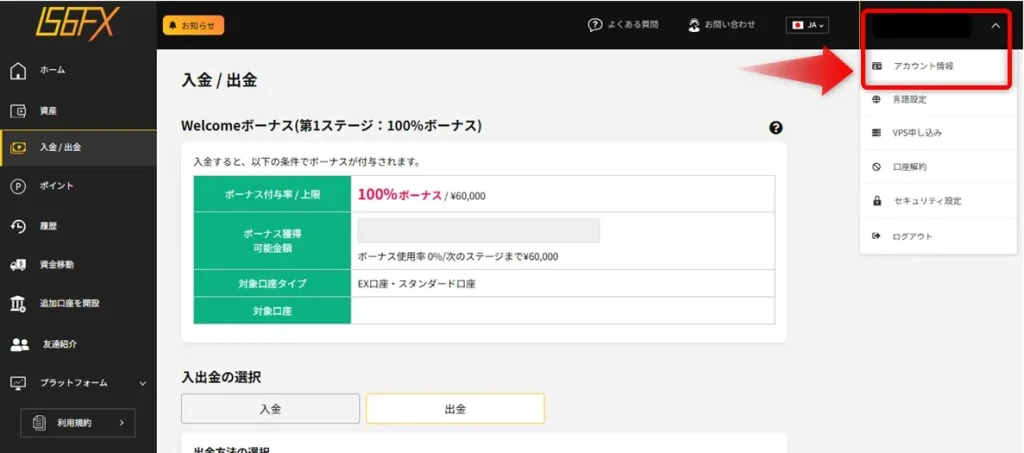Choose ログアウト from account menu
The image size is (1024, 453).
pos(938,236)
